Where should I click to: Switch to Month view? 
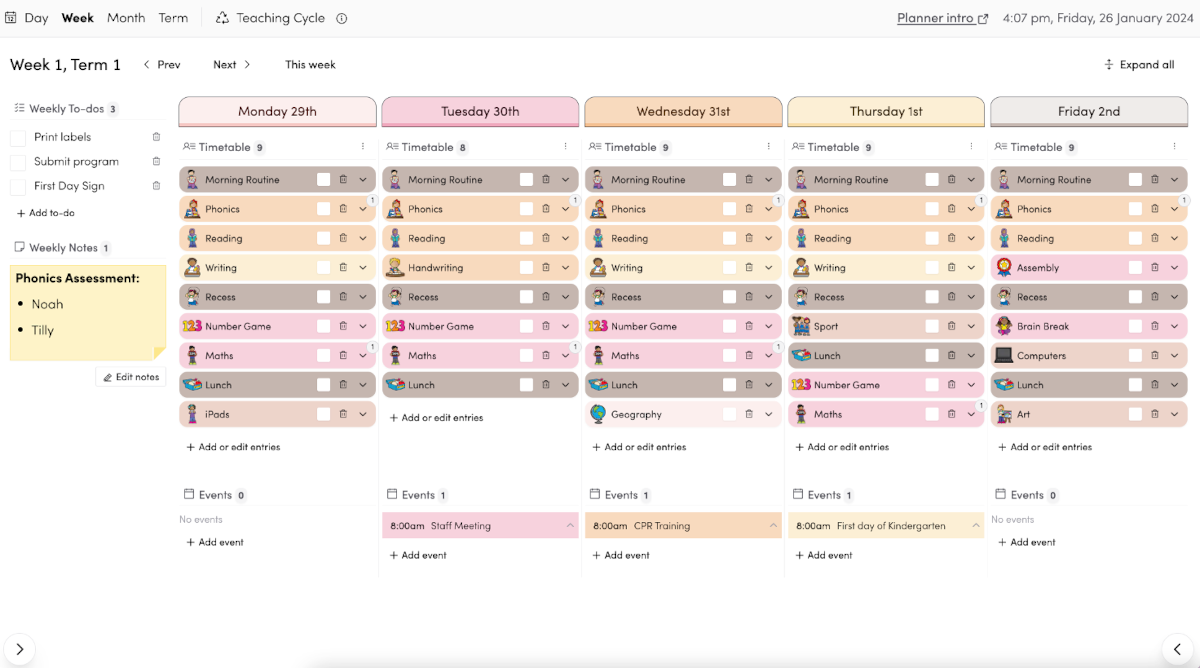pos(126,17)
